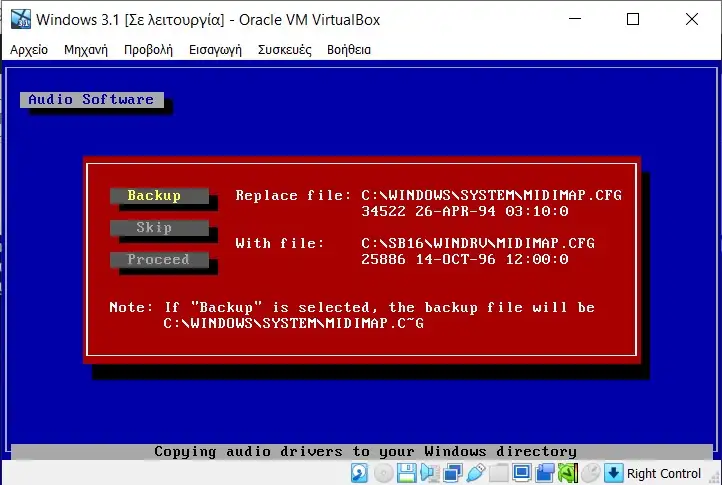Click the mouse integration status icon
The width and height of the screenshot is (722, 485).
[x=590, y=473]
